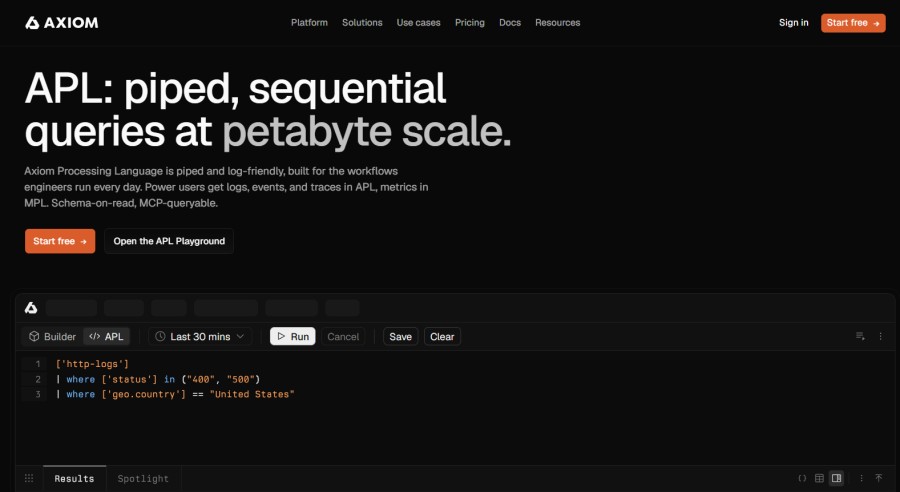This screenshot has height=492, width=900.
Task: Open the results pane three-dot menu
Action: pos(861,478)
